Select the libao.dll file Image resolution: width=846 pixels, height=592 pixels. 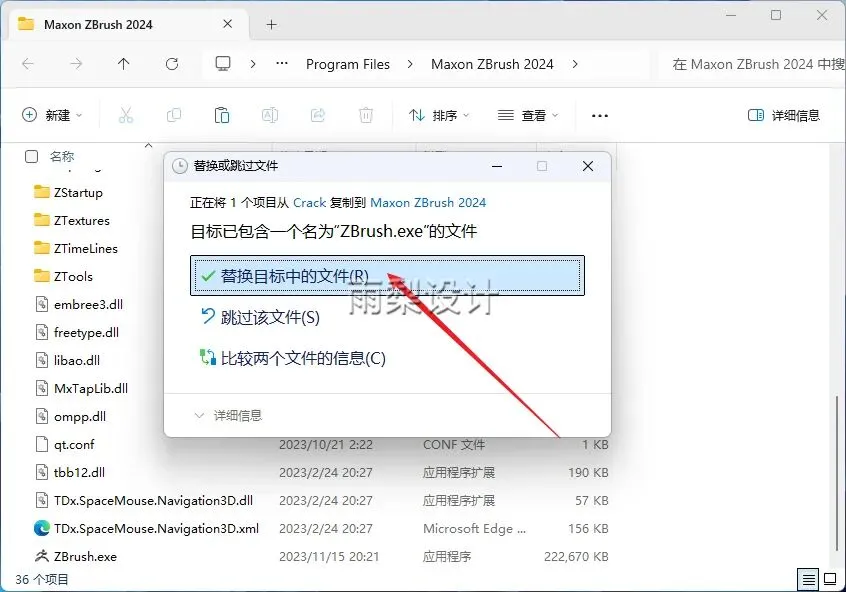click(77, 360)
